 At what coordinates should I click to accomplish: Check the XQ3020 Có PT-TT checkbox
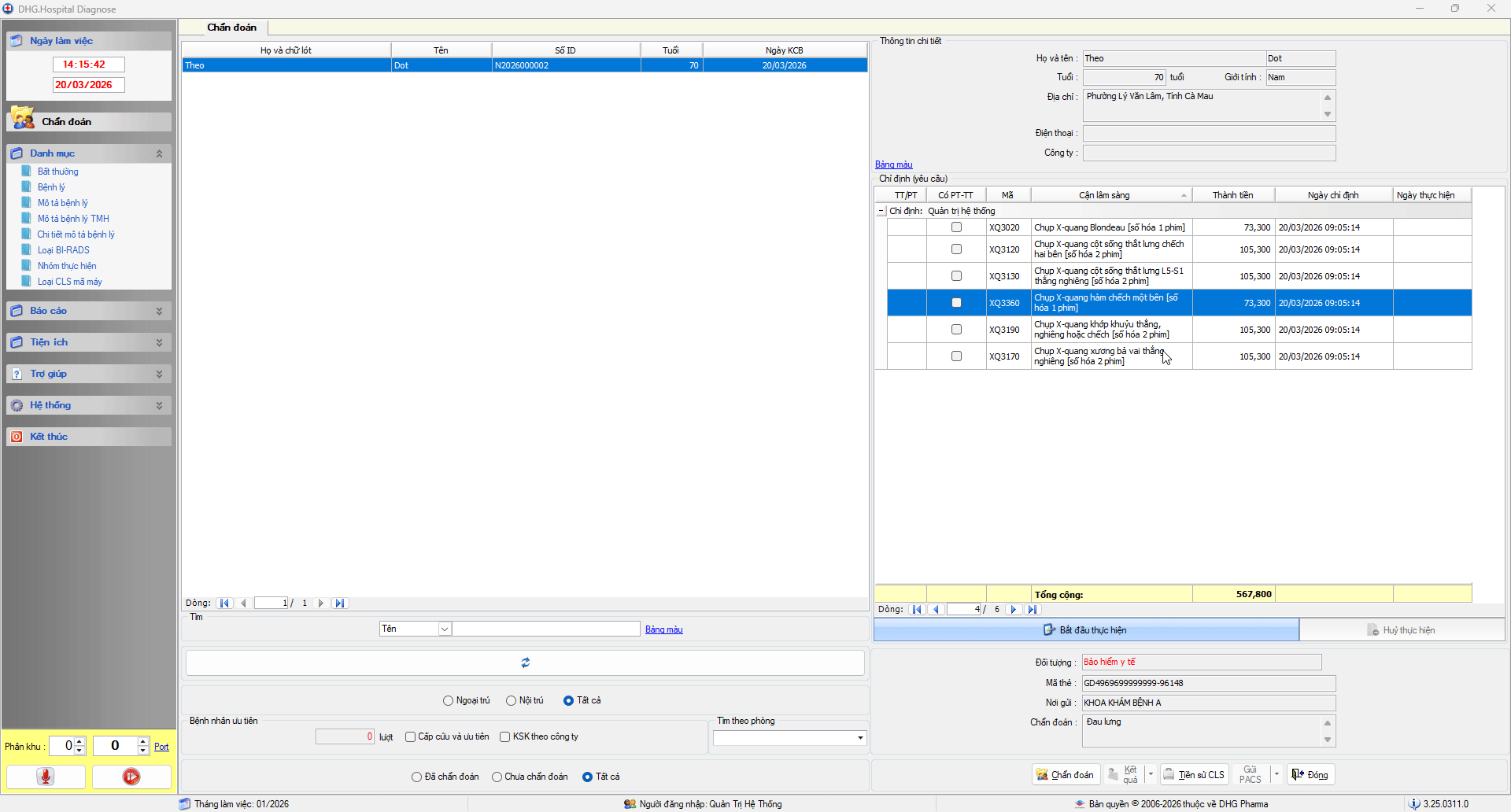956,227
